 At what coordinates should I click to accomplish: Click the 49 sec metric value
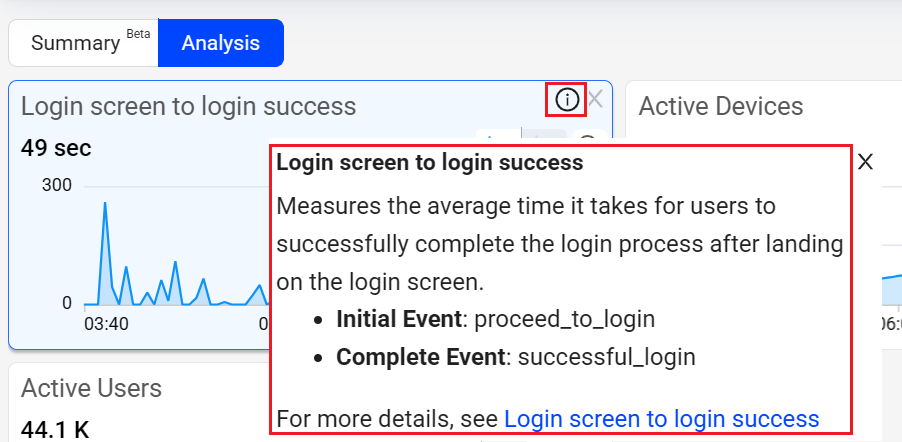click(56, 149)
